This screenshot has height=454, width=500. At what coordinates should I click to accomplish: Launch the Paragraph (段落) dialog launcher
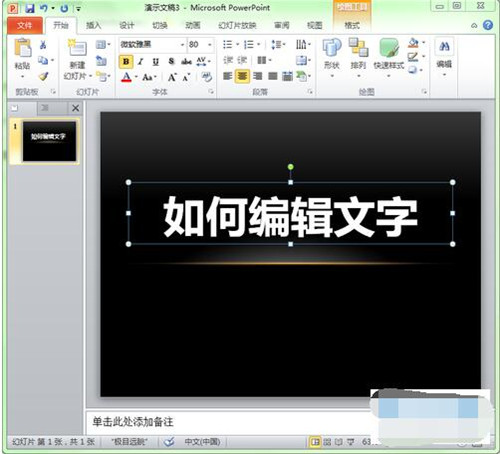[310, 92]
